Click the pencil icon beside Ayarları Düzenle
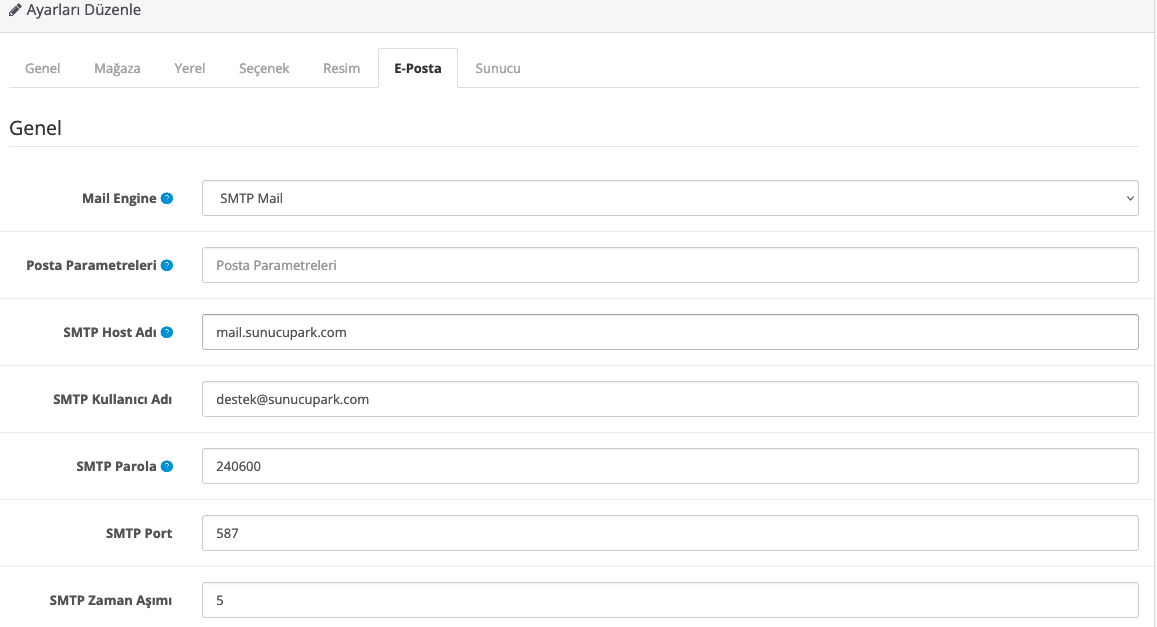 (x=15, y=10)
